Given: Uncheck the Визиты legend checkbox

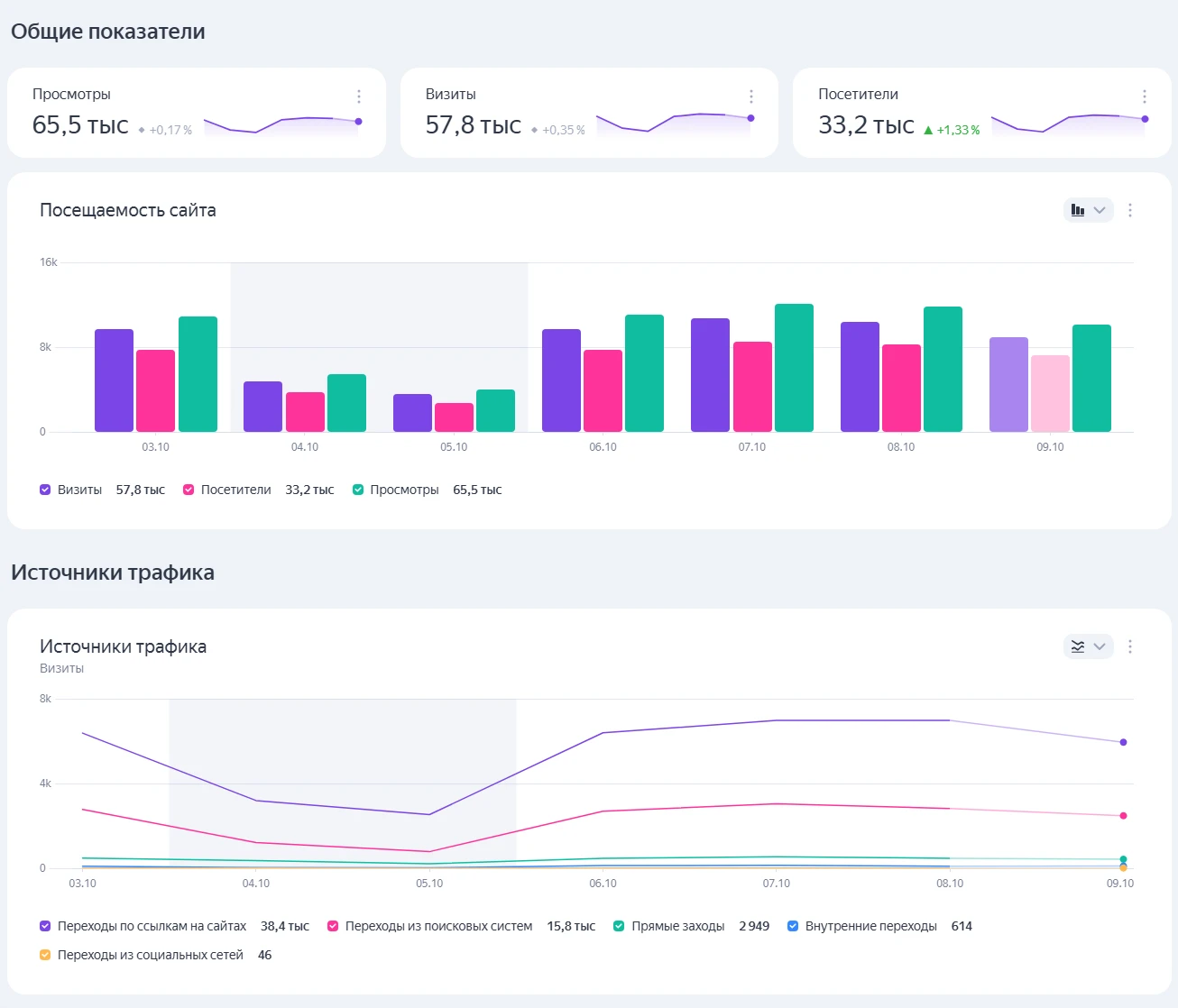Looking at the screenshot, I should pos(45,490).
